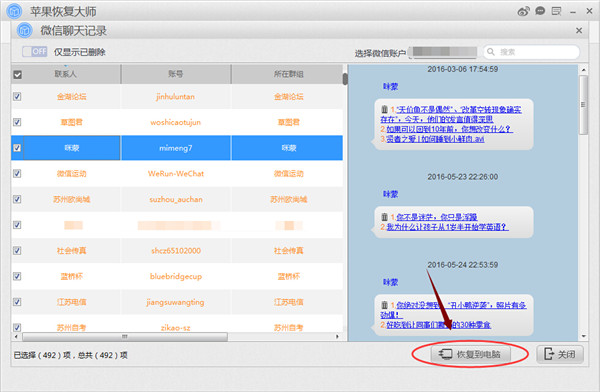Sort by the 账号 column header
600x392 pixels.
click(176, 74)
